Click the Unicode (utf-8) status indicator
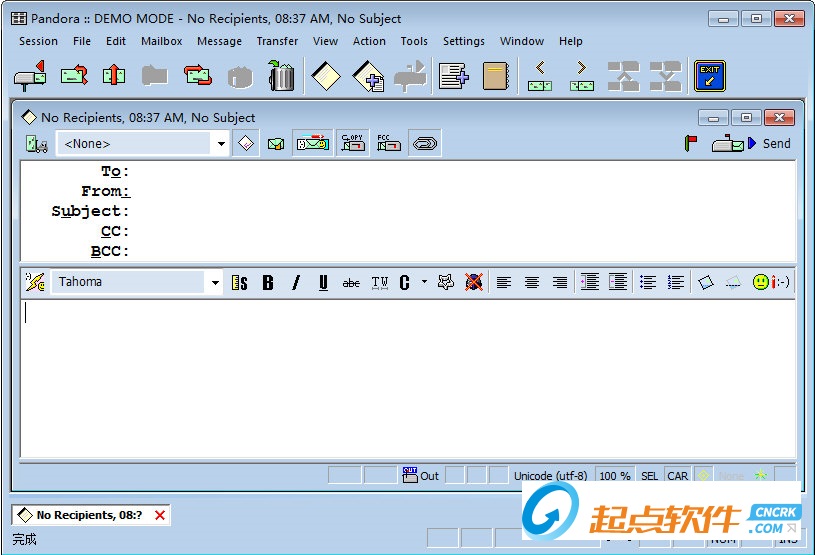This screenshot has height=555, width=815. (550, 475)
